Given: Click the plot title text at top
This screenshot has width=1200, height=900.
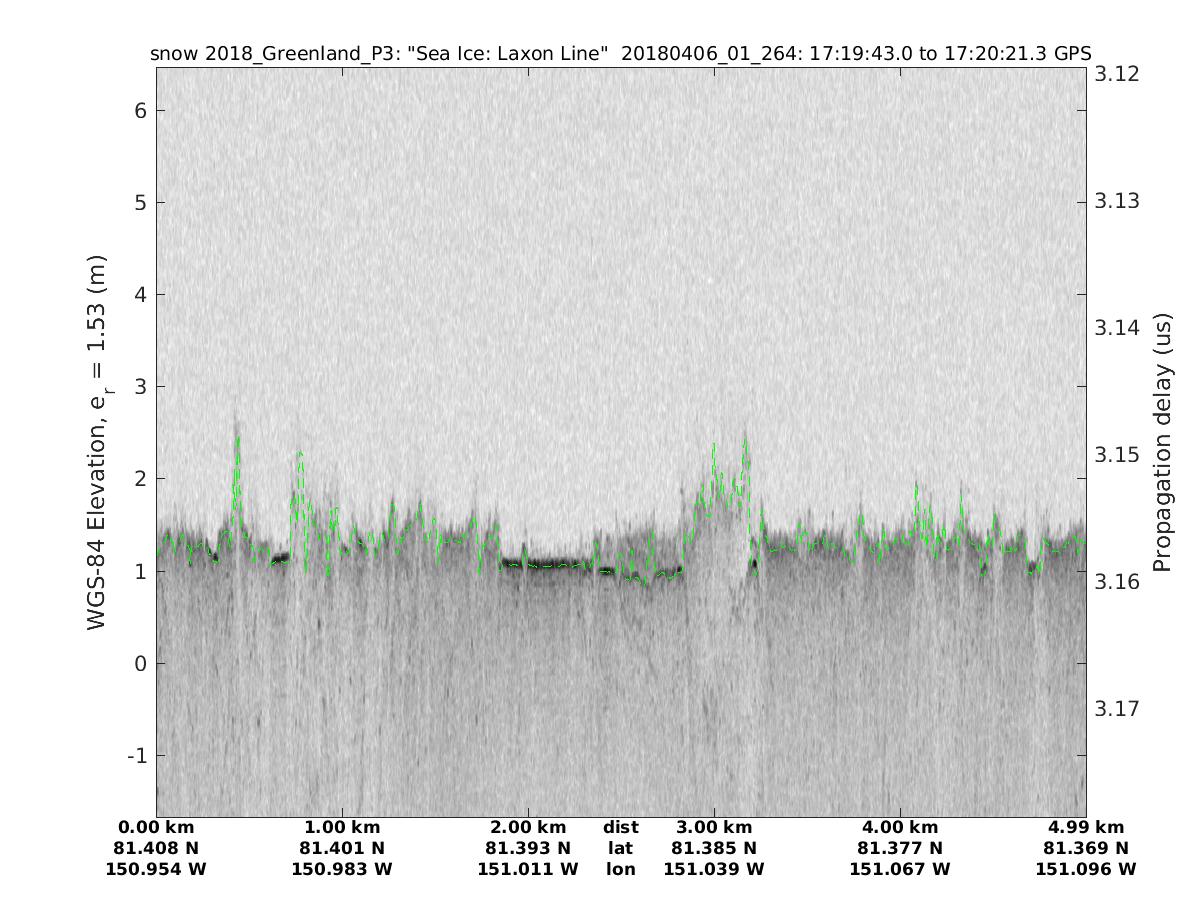Looking at the screenshot, I should [620, 53].
